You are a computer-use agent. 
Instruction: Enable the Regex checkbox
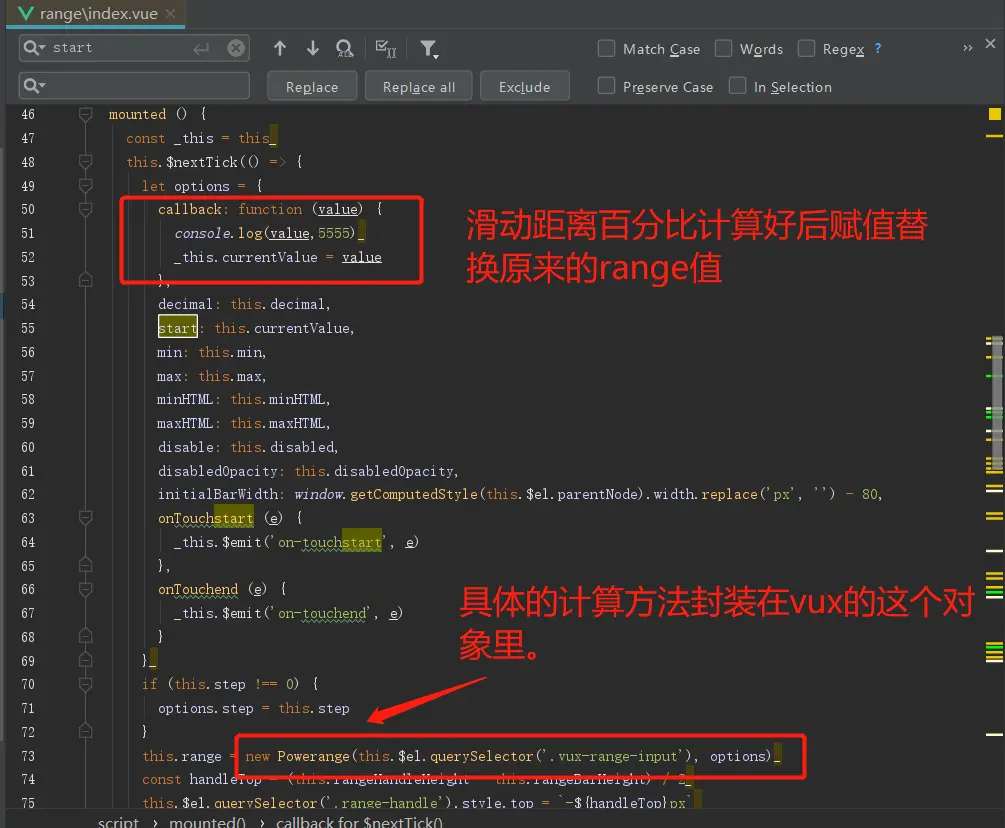(x=806, y=48)
